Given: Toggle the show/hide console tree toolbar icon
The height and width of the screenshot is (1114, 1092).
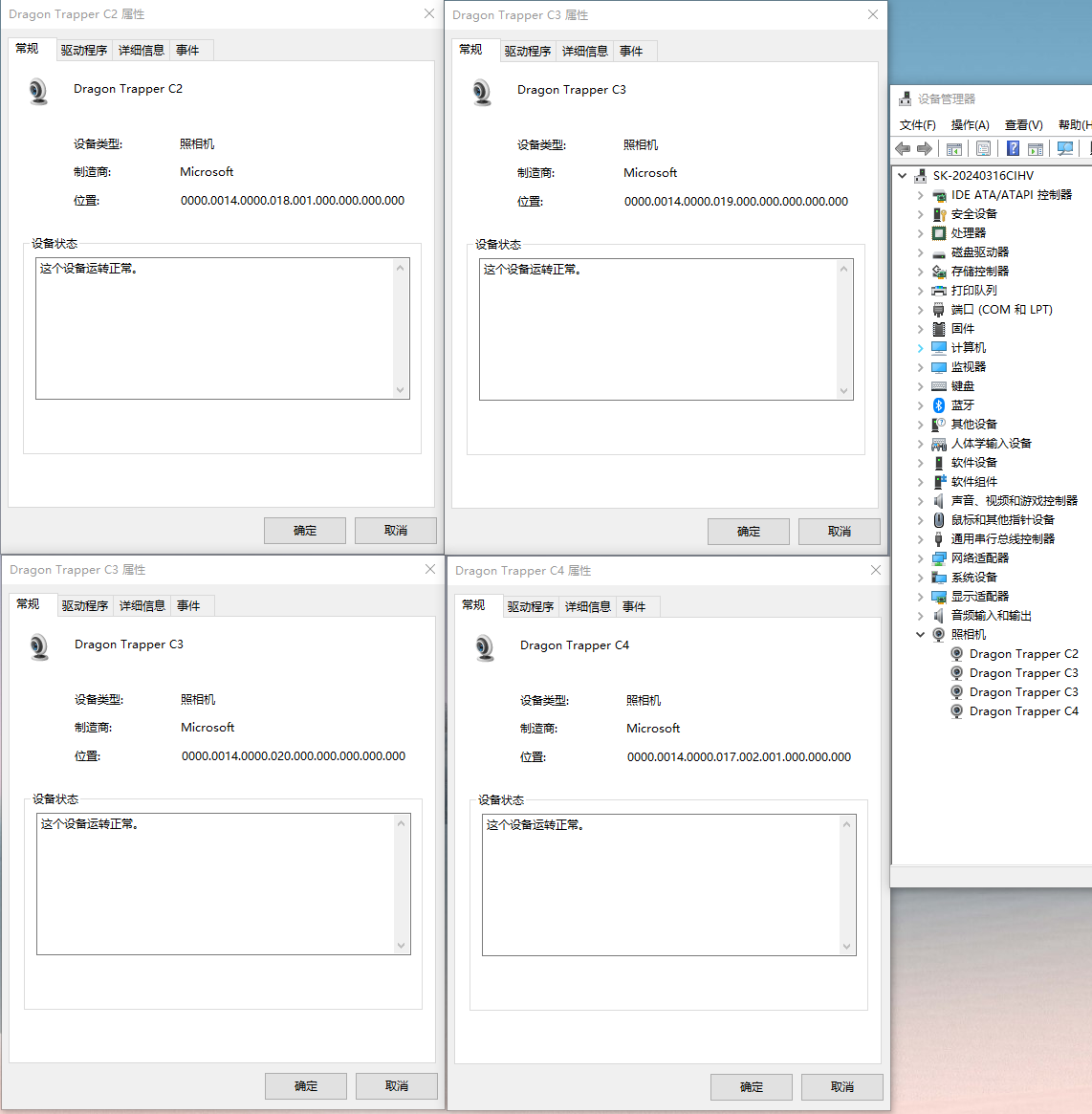Looking at the screenshot, I should tap(954, 148).
